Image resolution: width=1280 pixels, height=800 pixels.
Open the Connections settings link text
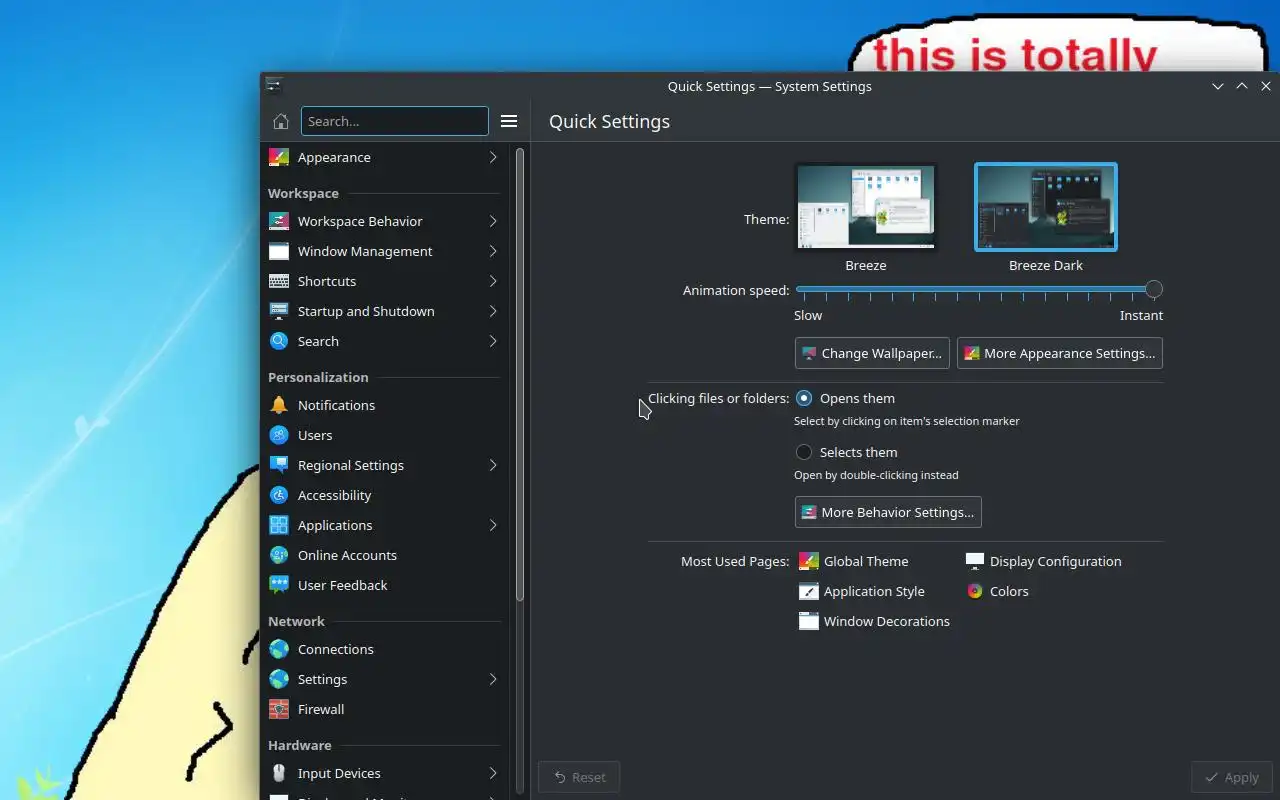(336, 649)
